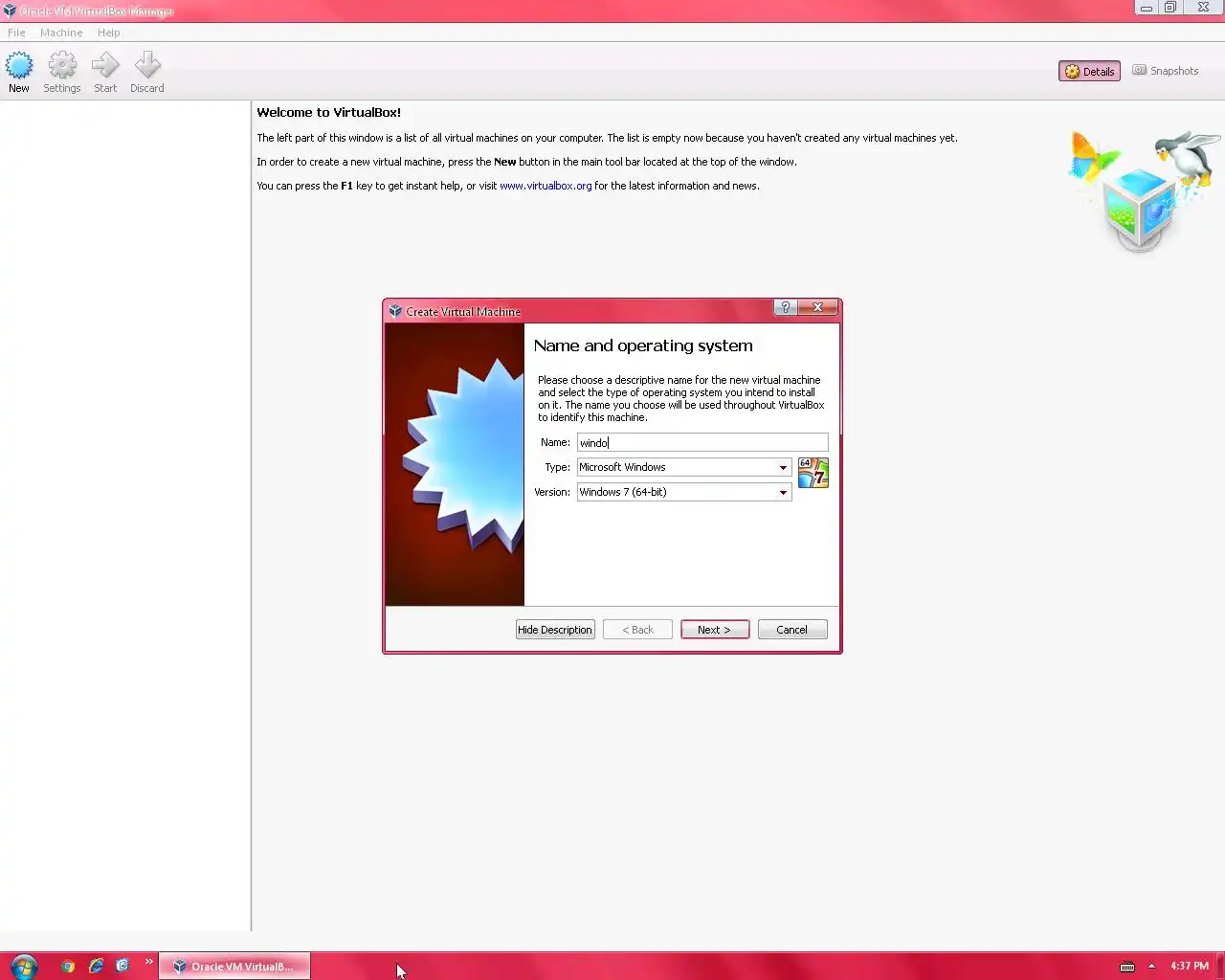Open the on-screen keyboard tray icon
This screenshot has height=980, width=1225.
tap(1127, 966)
